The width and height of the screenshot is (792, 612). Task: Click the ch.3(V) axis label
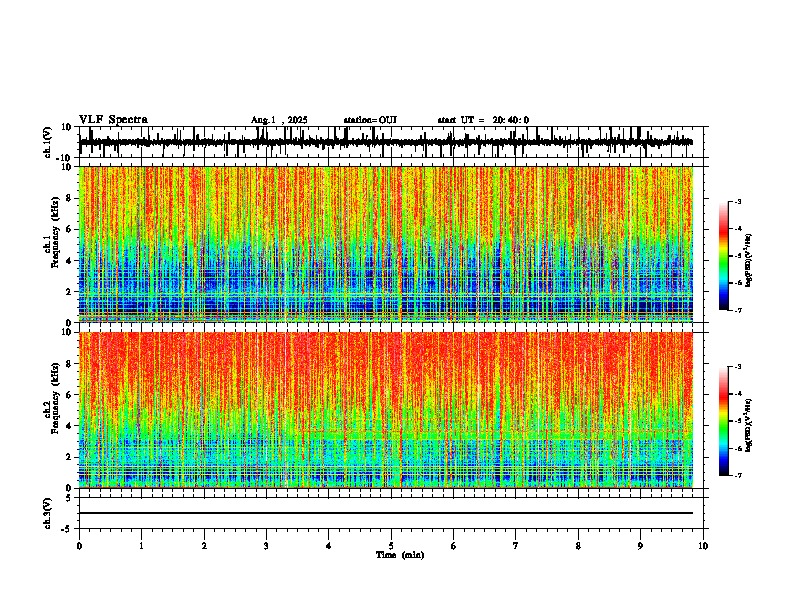click(x=48, y=513)
